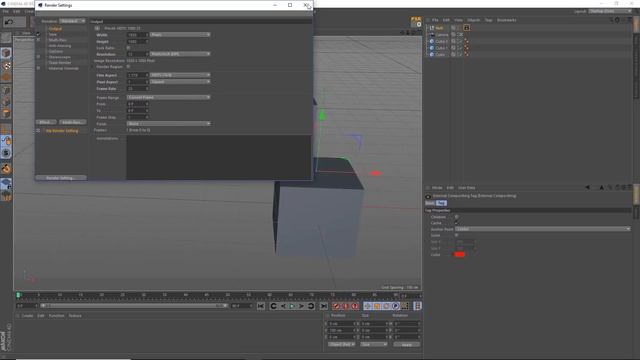Toggle the Save checkbox in Render Settings
The width and height of the screenshot is (640, 360).
tap(38, 34)
